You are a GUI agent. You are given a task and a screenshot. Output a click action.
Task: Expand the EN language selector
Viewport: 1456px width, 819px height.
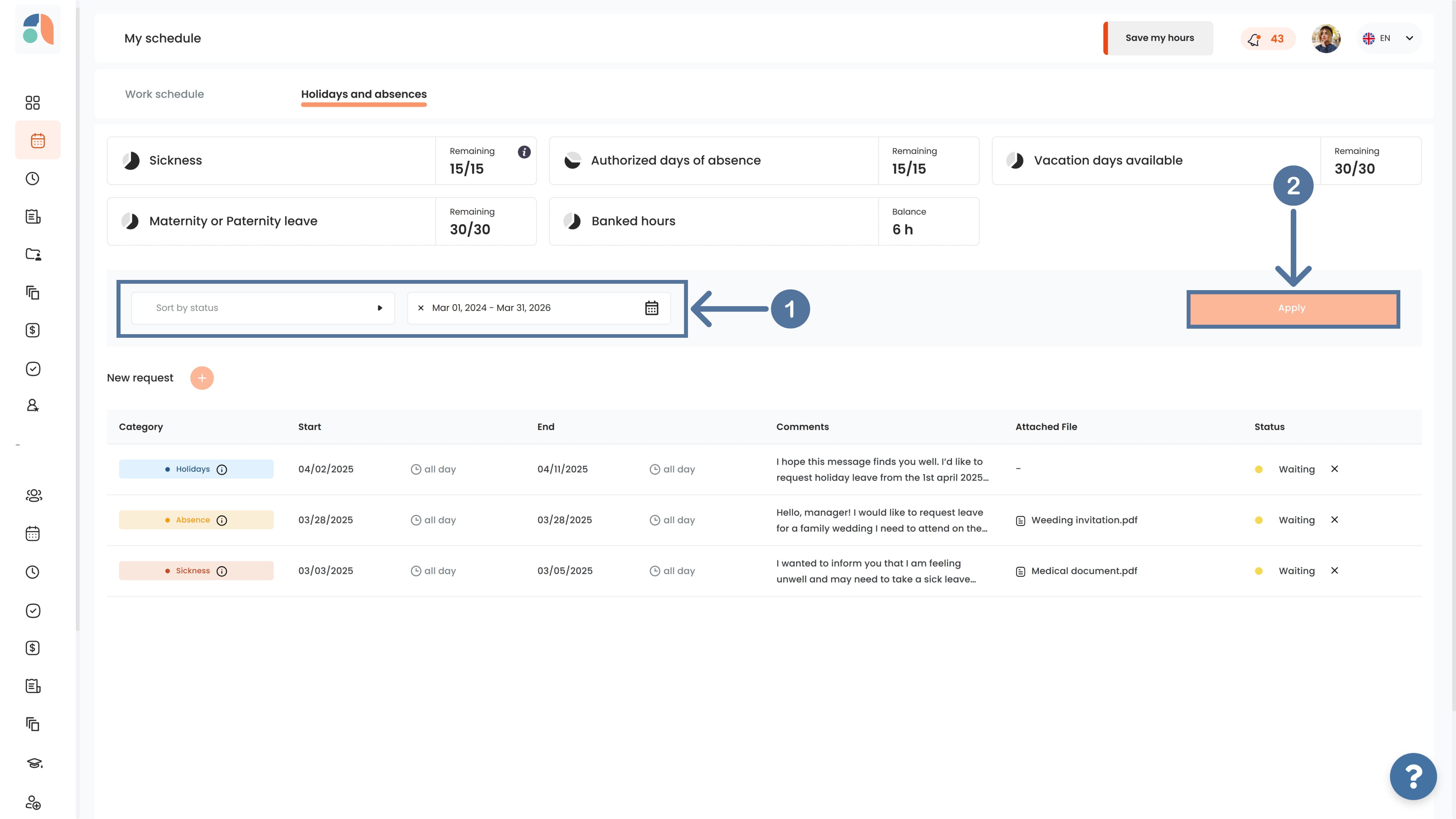[x=1389, y=39]
